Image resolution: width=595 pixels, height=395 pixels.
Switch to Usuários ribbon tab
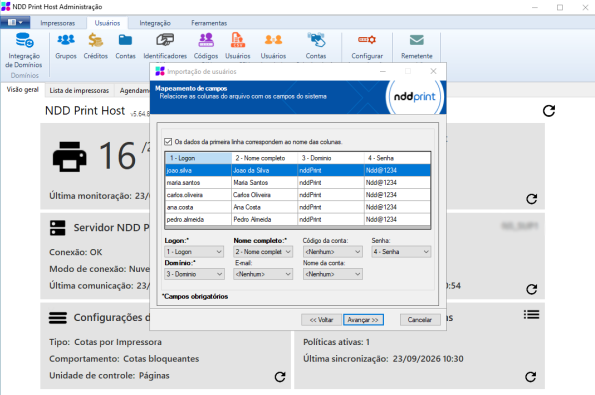coord(107,23)
